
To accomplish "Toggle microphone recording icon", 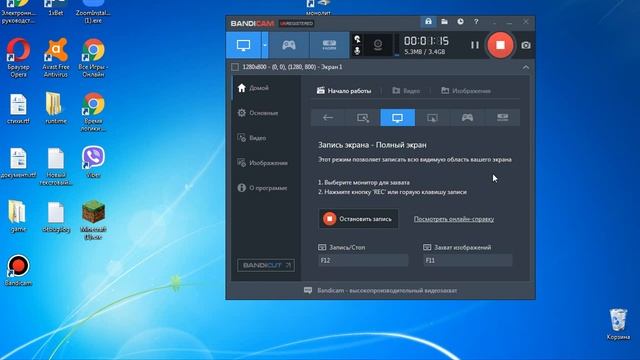I will point(357,51).
